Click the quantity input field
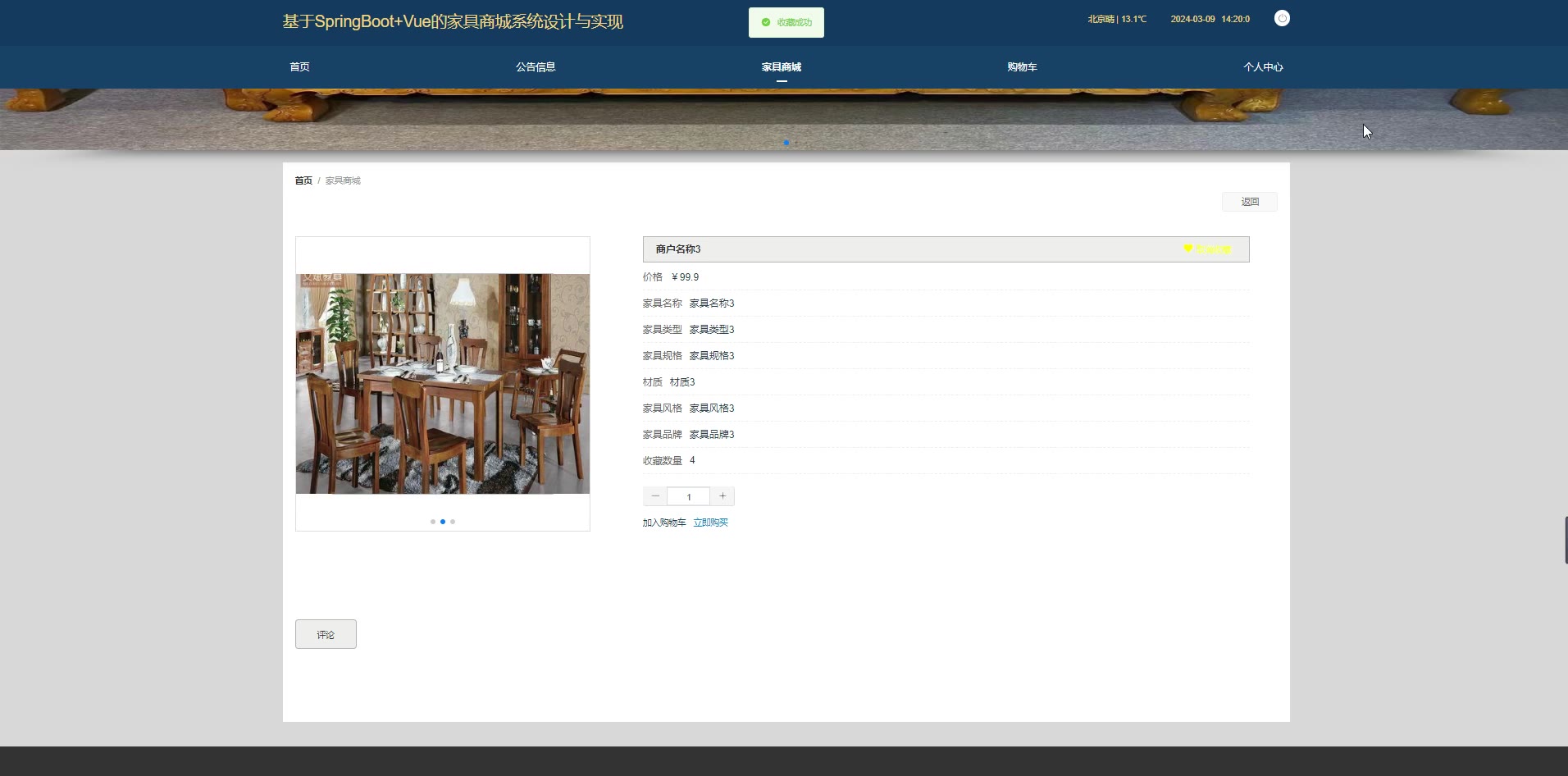Screen dimensions: 1568x776 tap(689, 497)
